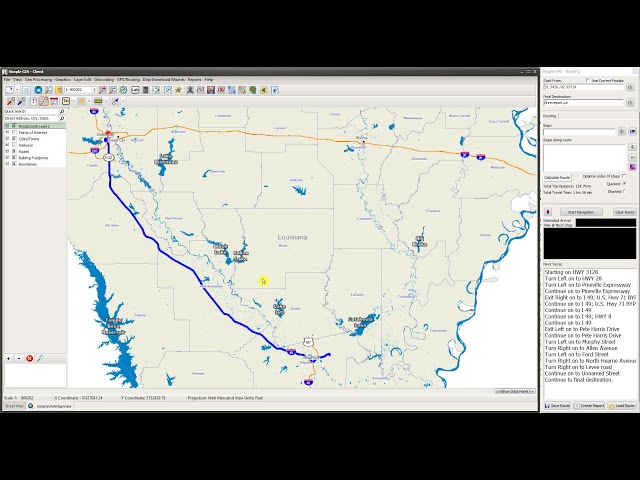Image resolution: width=640 pixels, height=480 pixels.
Task: Toggle the Railways layer checkbox
Action: click(x=15, y=145)
